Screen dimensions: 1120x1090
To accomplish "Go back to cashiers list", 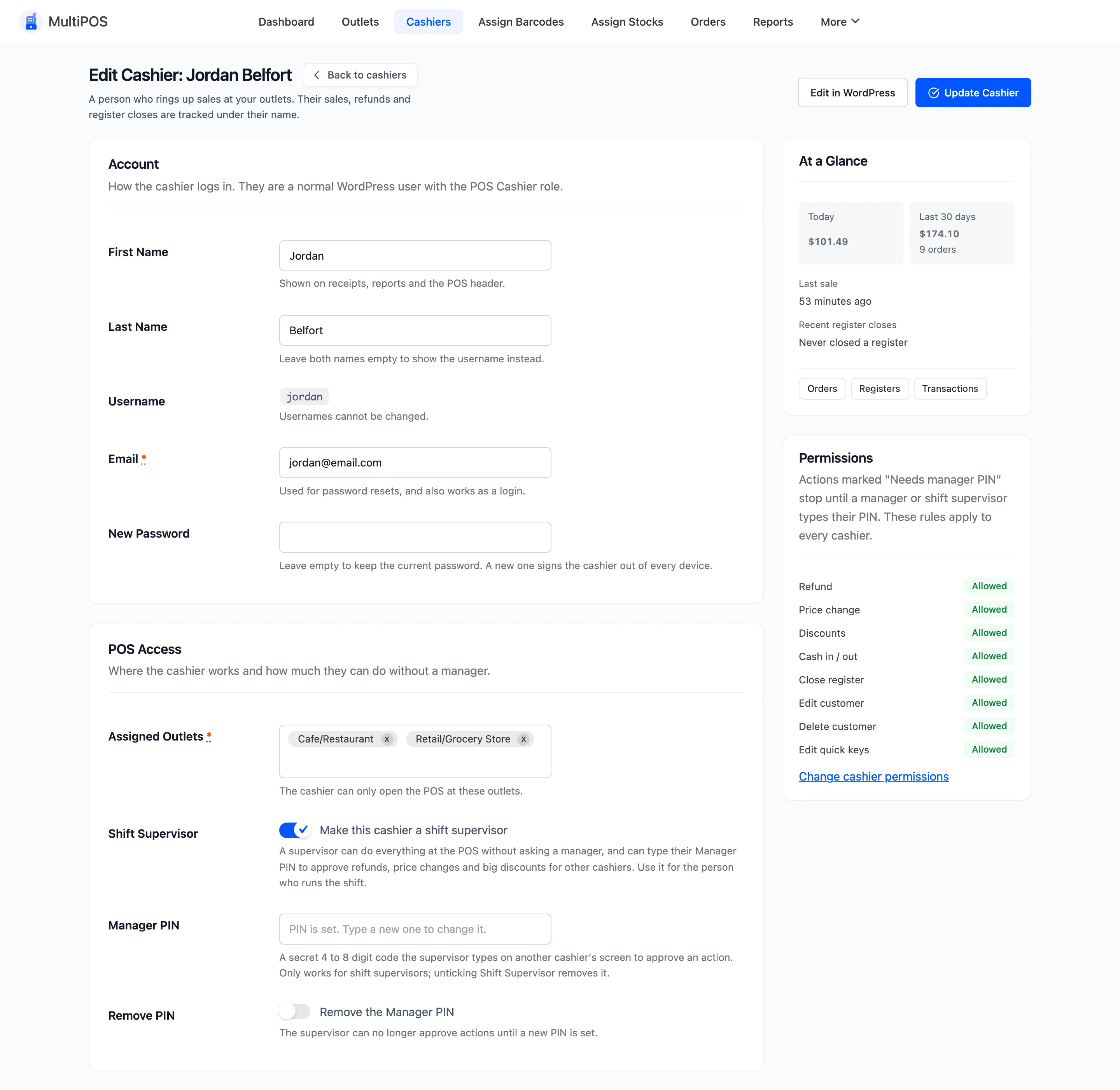I will click(360, 75).
